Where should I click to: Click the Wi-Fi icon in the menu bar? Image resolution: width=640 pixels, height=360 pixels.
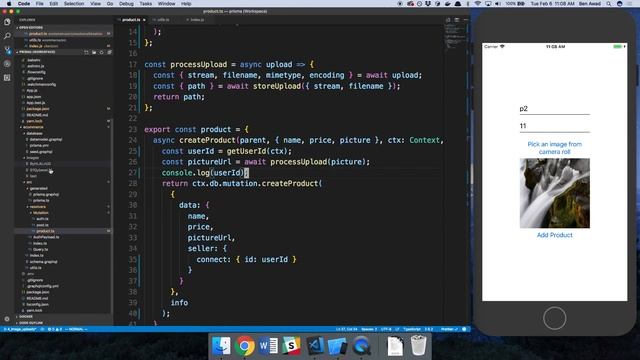point(478,4)
